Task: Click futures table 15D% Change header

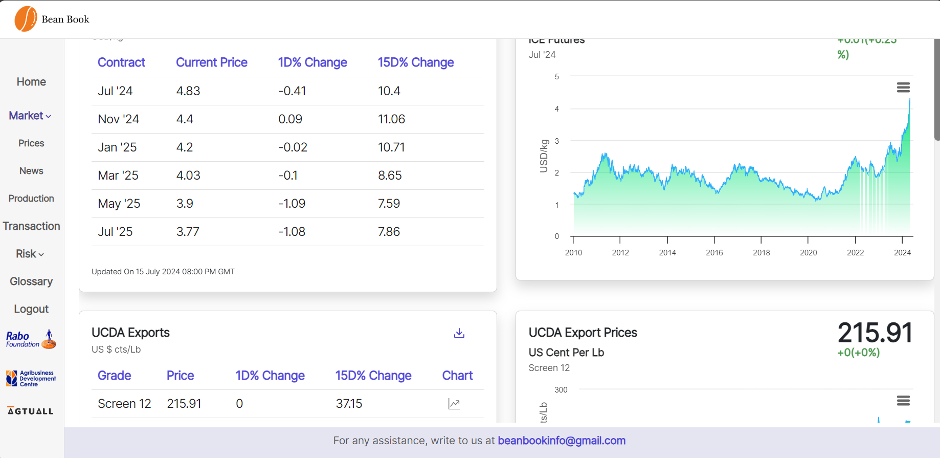Action: [416, 62]
